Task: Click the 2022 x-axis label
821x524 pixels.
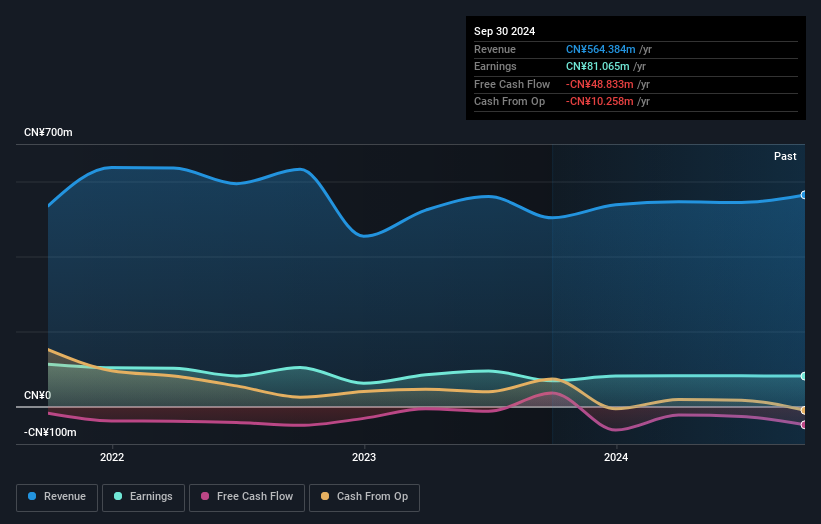Action: tap(112, 458)
